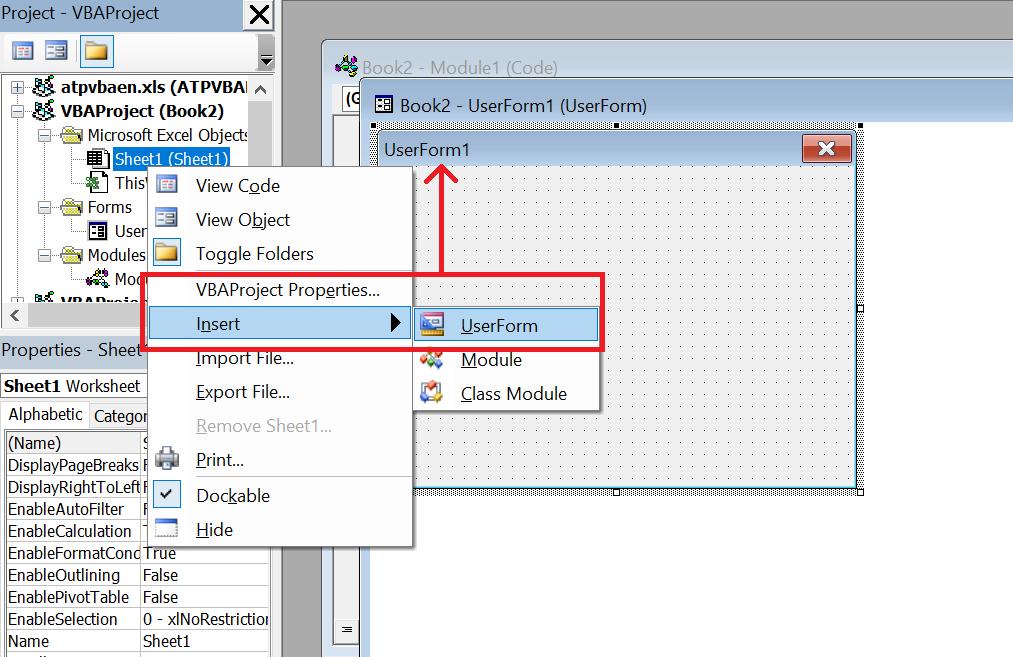The height and width of the screenshot is (657, 1013).
Task: Click the ThisWorkbook icon in the project tree
Action: click(x=100, y=182)
